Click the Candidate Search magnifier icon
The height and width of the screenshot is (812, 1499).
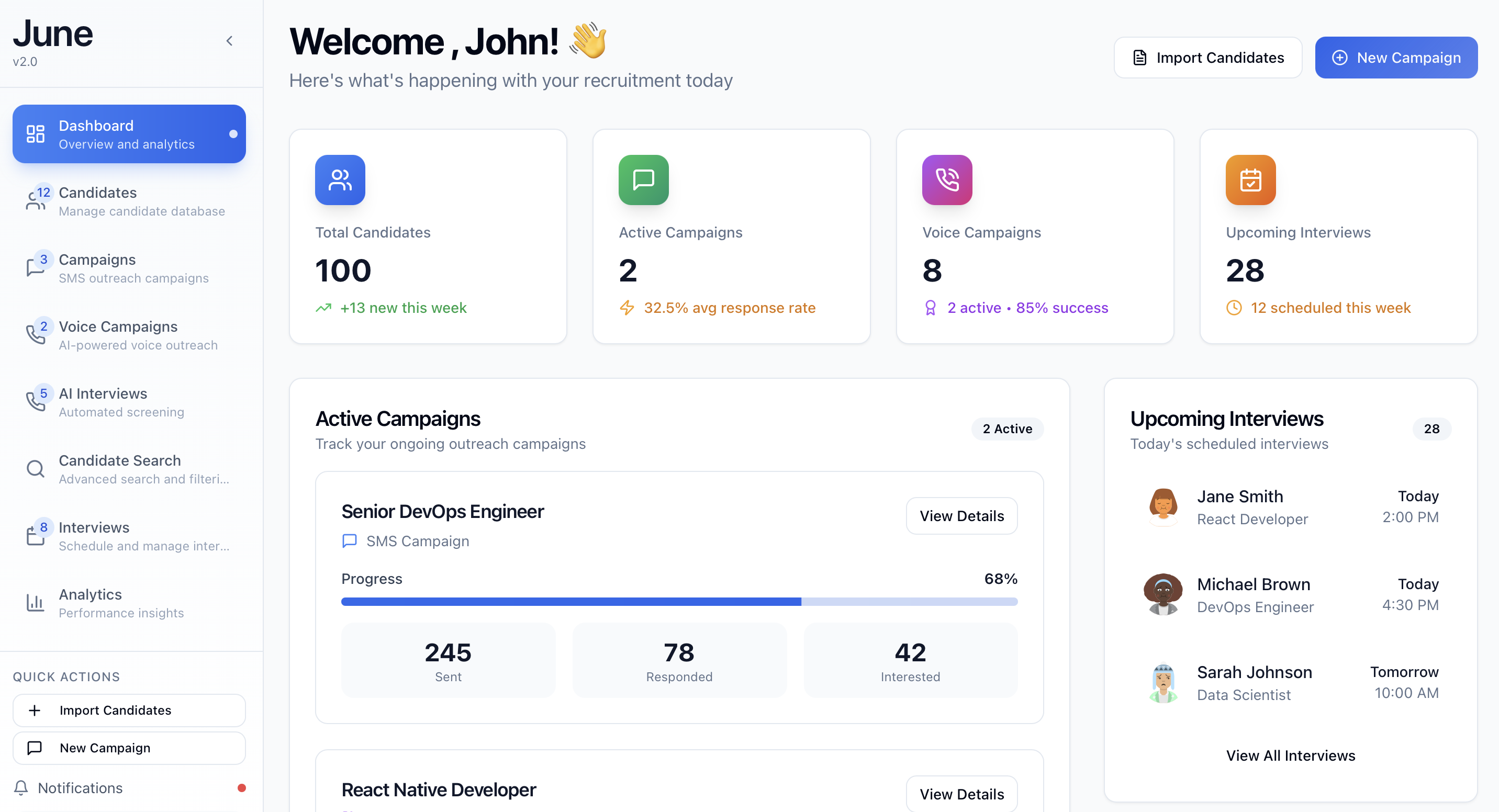point(36,469)
